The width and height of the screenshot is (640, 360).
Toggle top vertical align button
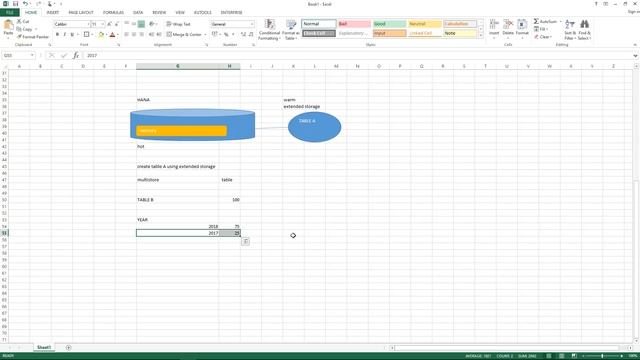[x=126, y=24]
